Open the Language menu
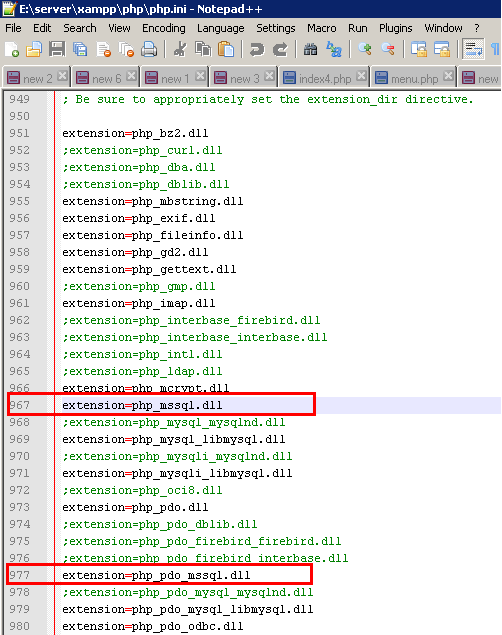This screenshot has height=635, width=502. pos(221,28)
